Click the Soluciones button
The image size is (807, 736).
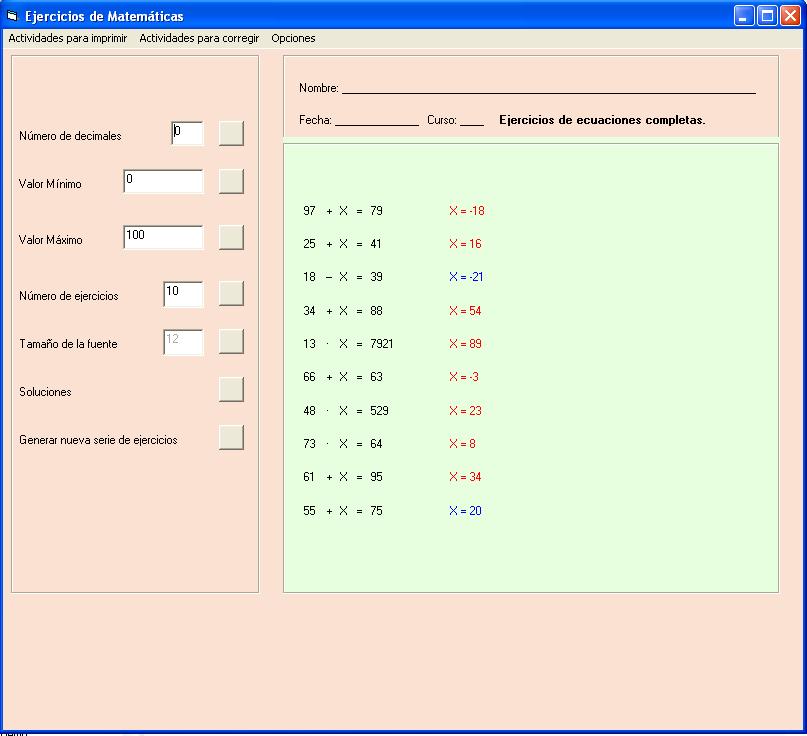tap(231, 390)
